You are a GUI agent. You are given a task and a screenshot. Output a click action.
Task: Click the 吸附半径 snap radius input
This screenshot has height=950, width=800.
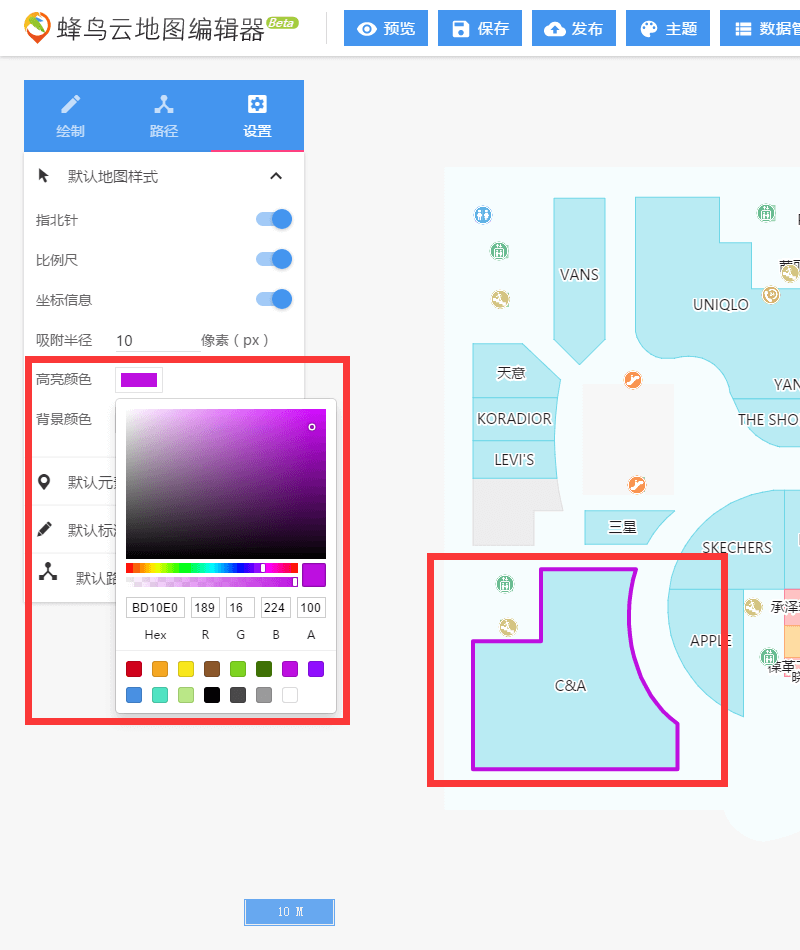[x=158, y=340]
